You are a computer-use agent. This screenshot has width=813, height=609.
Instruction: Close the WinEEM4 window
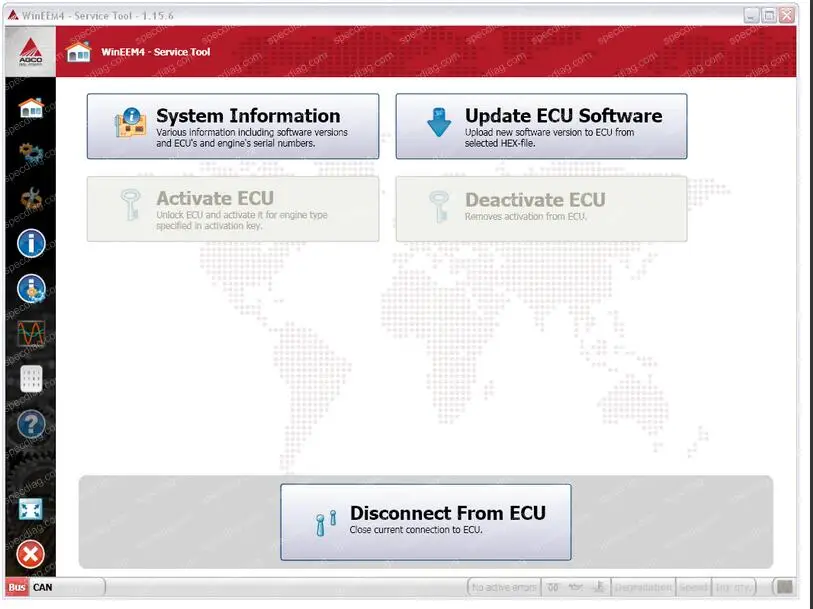(787, 16)
